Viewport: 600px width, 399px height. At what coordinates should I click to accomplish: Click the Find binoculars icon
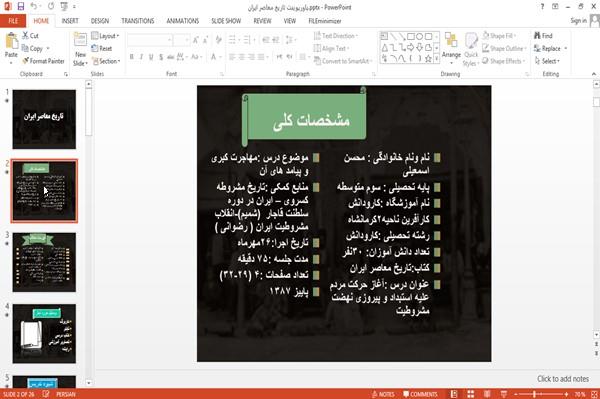coord(537,36)
